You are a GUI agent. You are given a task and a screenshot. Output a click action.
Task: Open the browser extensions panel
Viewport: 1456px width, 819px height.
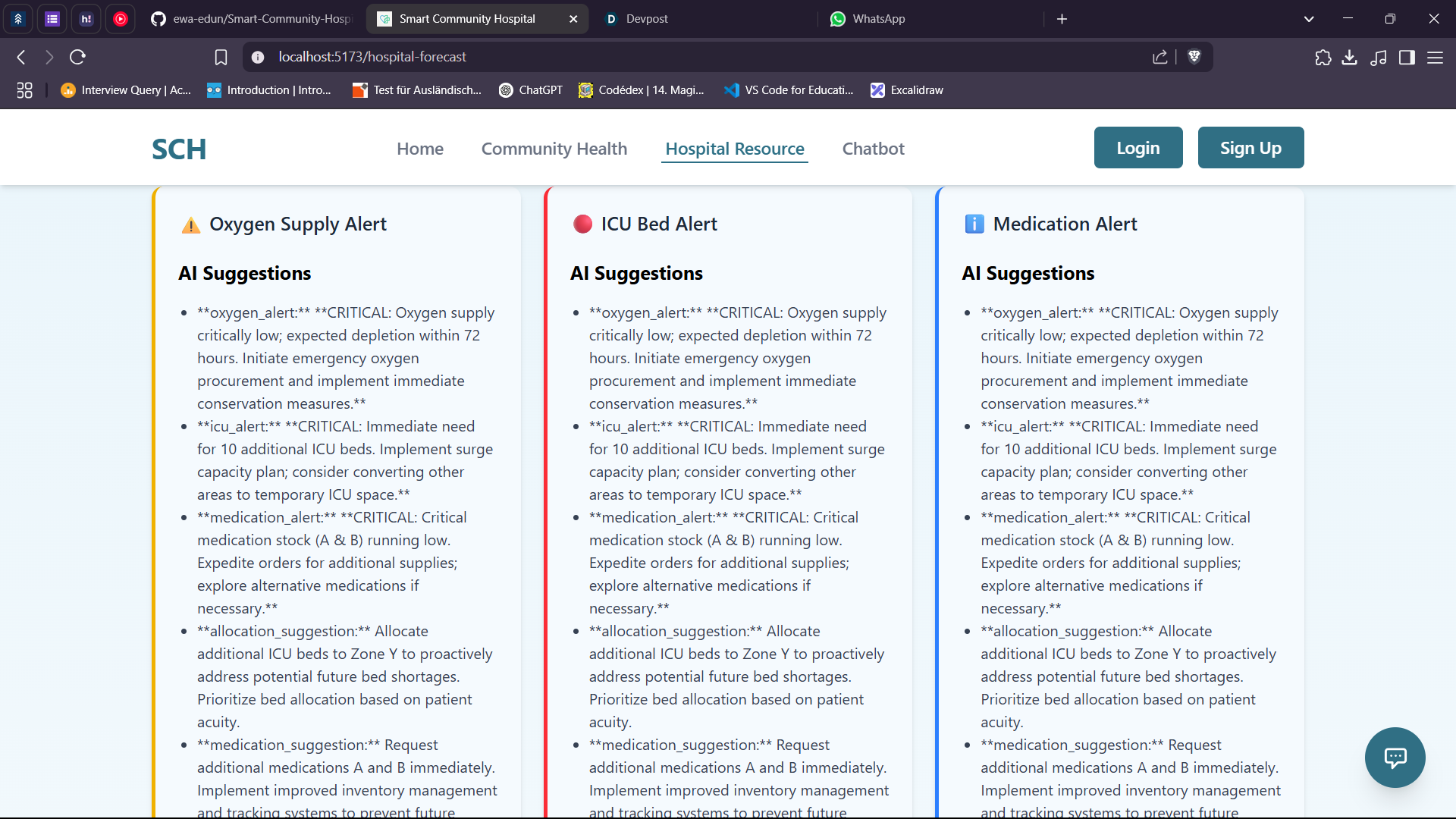(x=1323, y=57)
